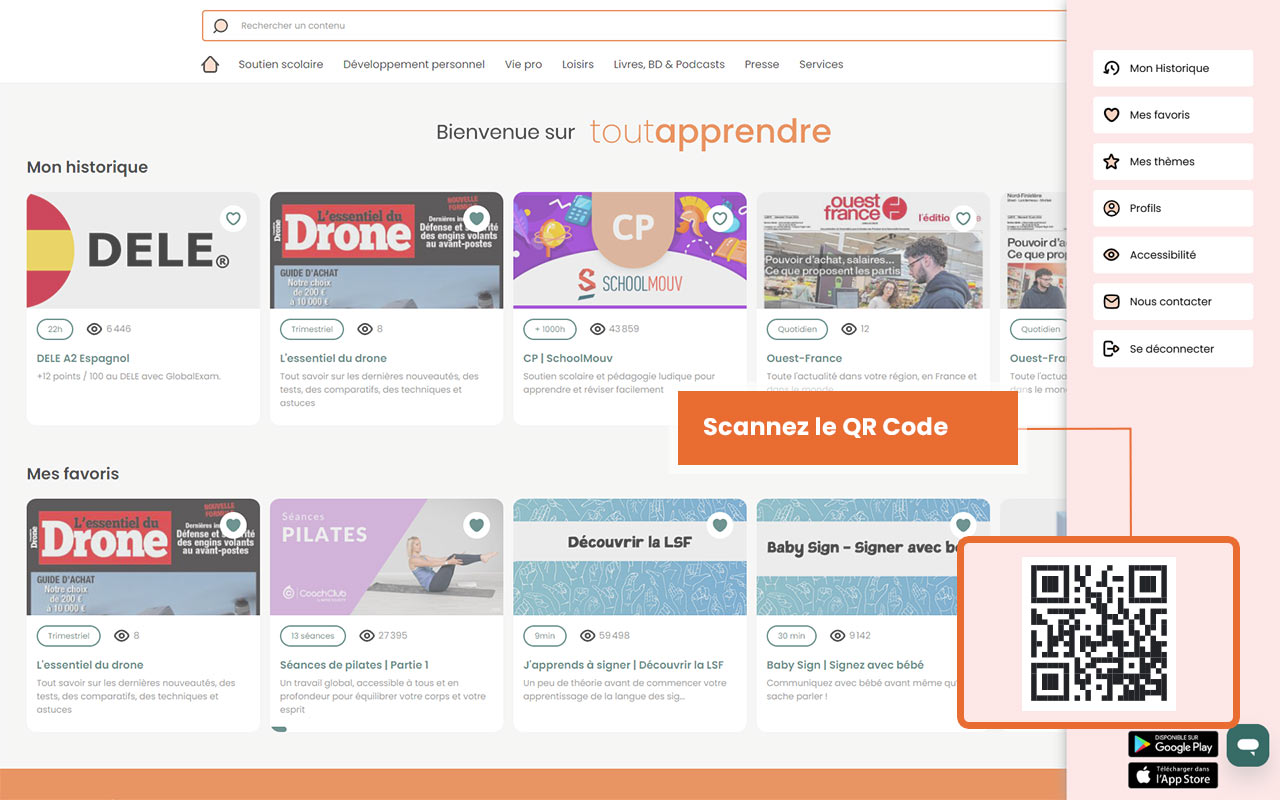Expand the Loisirs category menu
The height and width of the screenshot is (800, 1280).
[577, 63]
